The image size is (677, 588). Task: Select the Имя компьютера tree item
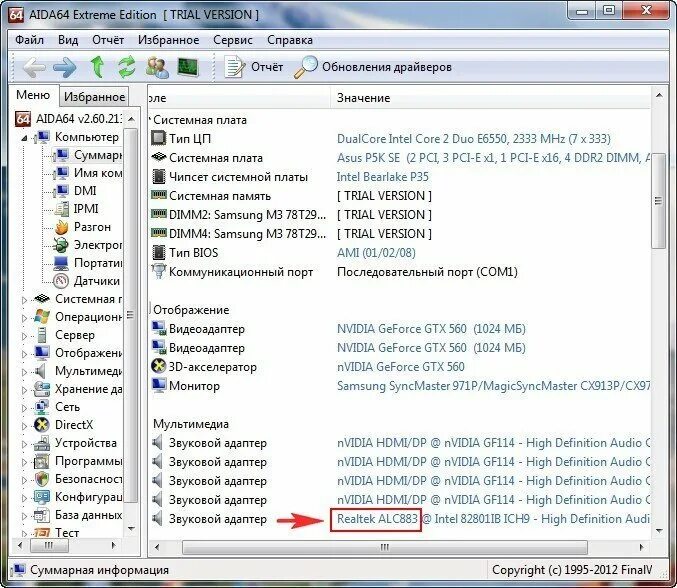pyautogui.click(x=89, y=173)
